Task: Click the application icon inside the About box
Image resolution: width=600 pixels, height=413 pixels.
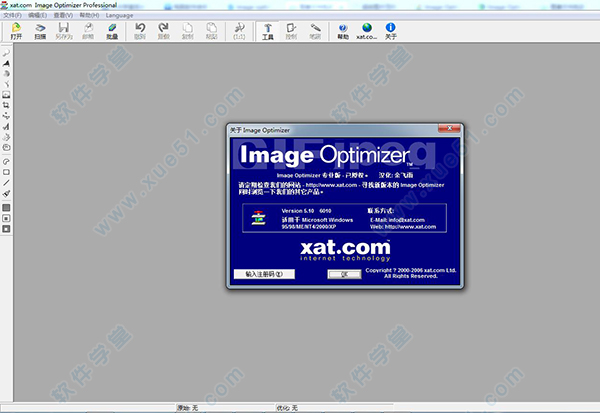Action: (x=258, y=218)
